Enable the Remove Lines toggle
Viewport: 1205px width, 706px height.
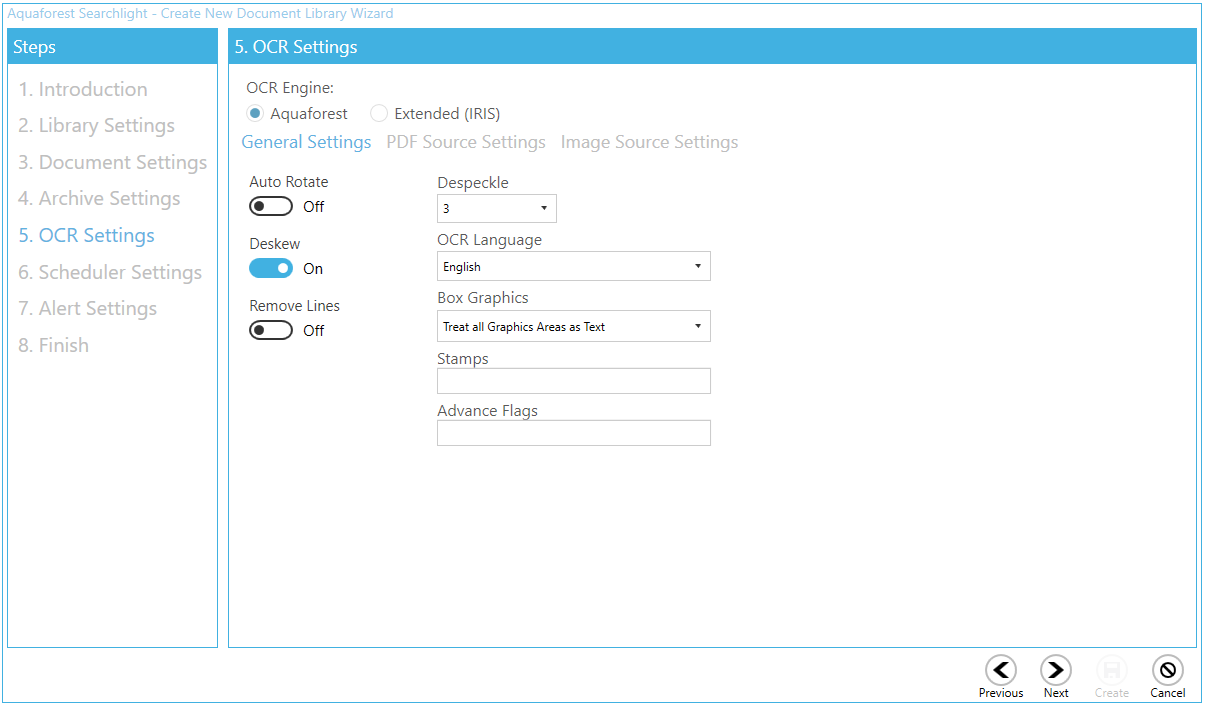(271, 331)
